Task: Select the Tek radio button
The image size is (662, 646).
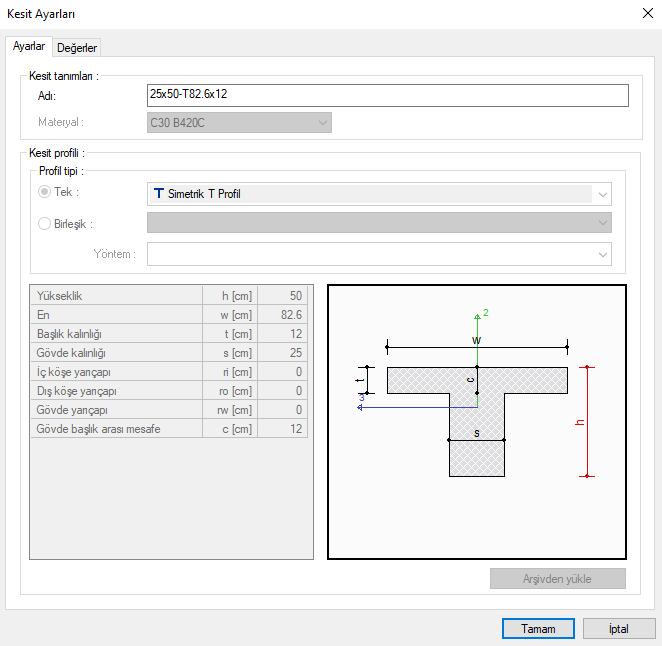Action: (x=45, y=193)
